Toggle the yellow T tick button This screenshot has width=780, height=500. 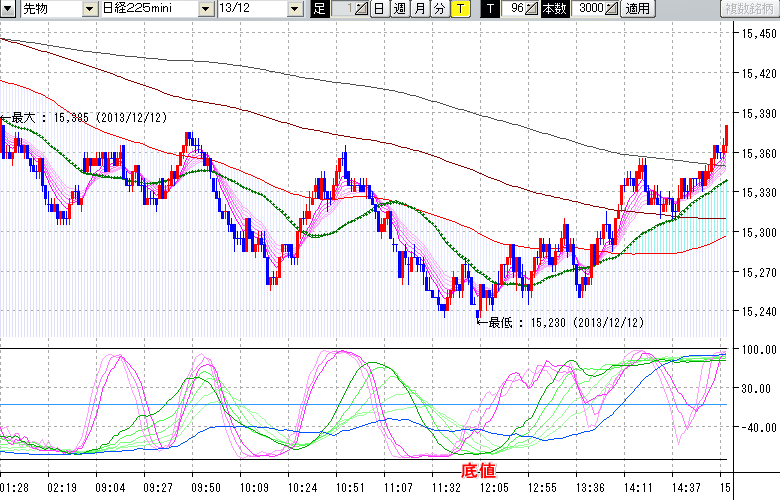459,9
